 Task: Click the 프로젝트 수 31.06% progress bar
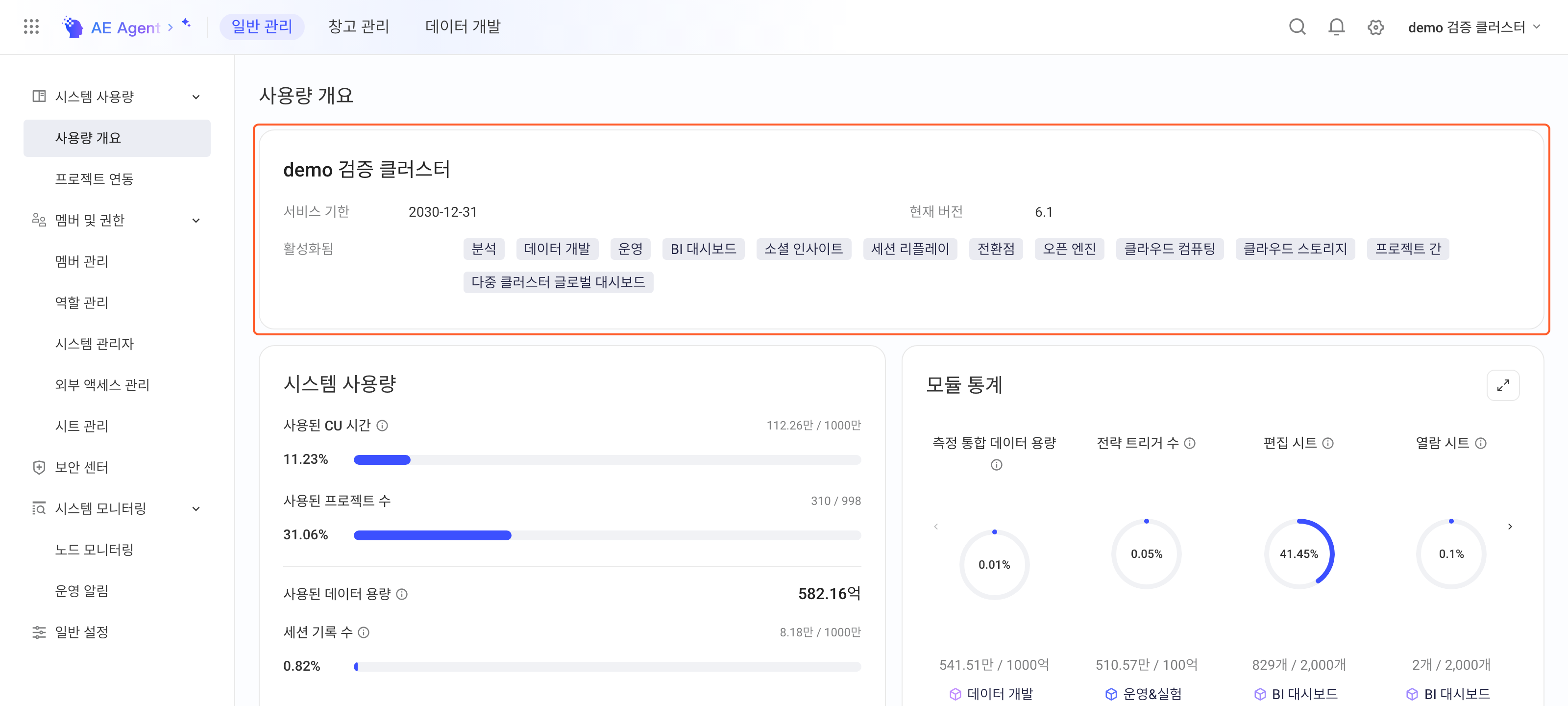click(607, 535)
